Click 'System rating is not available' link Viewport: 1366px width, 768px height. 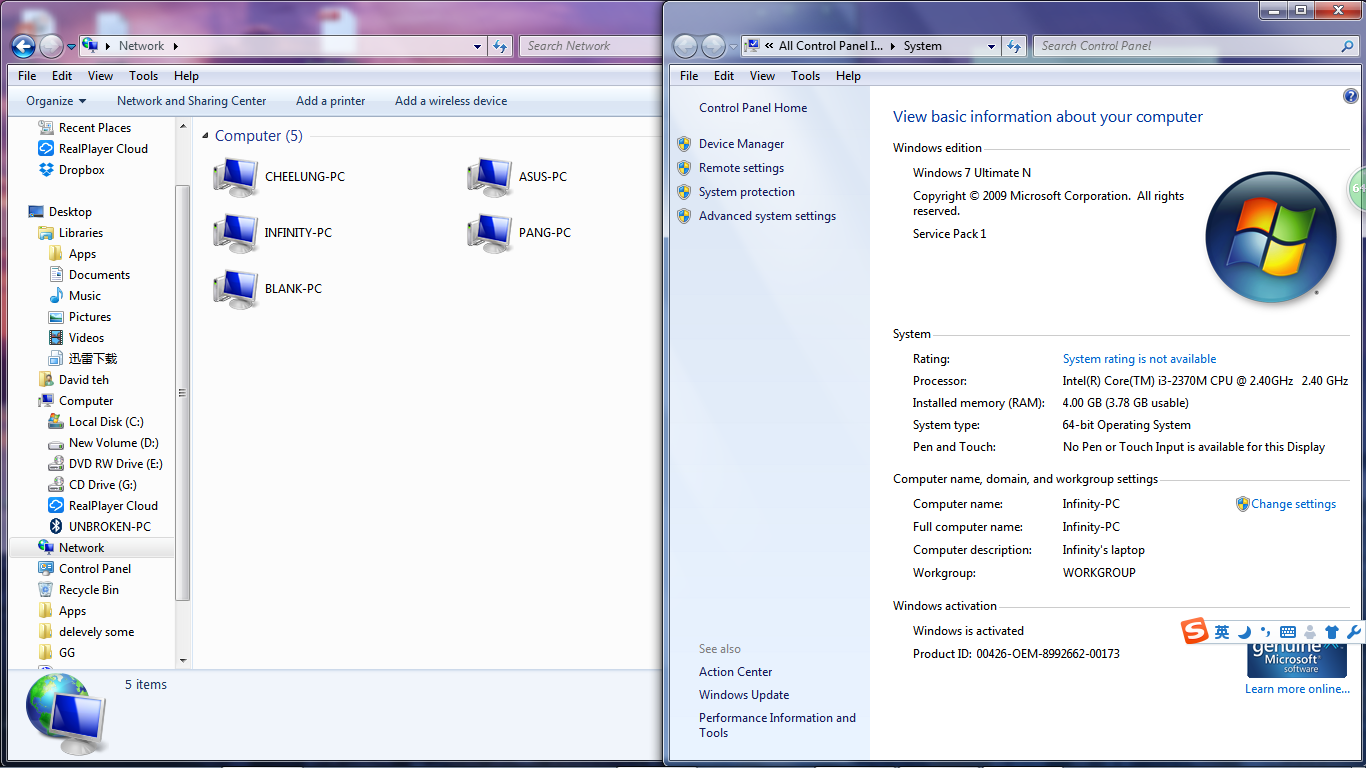[x=1139, y=359]
